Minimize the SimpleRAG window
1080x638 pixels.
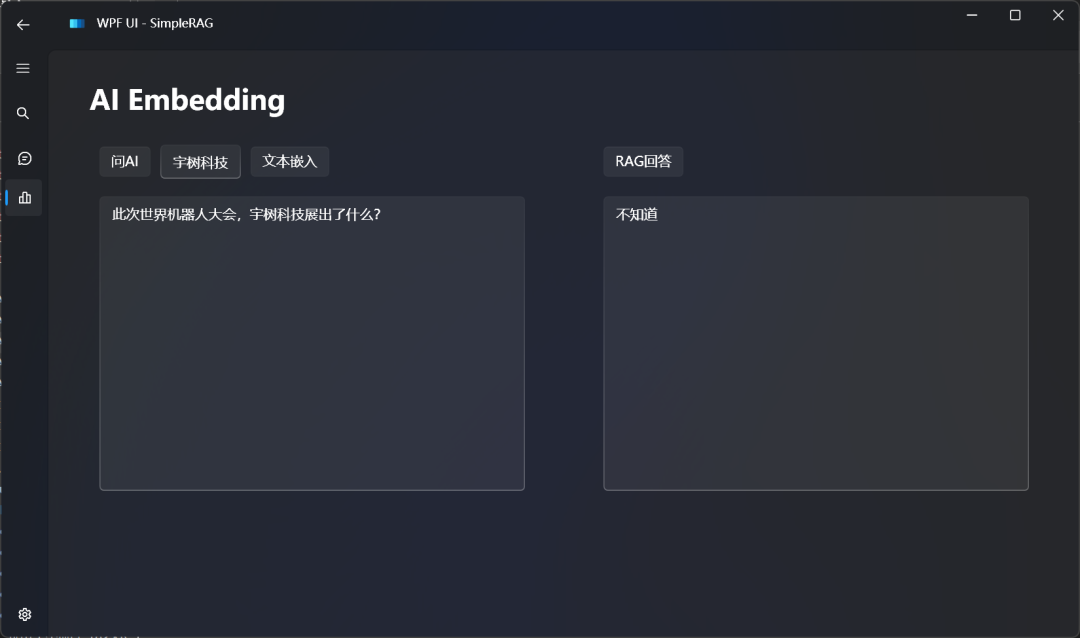point(972,15)
